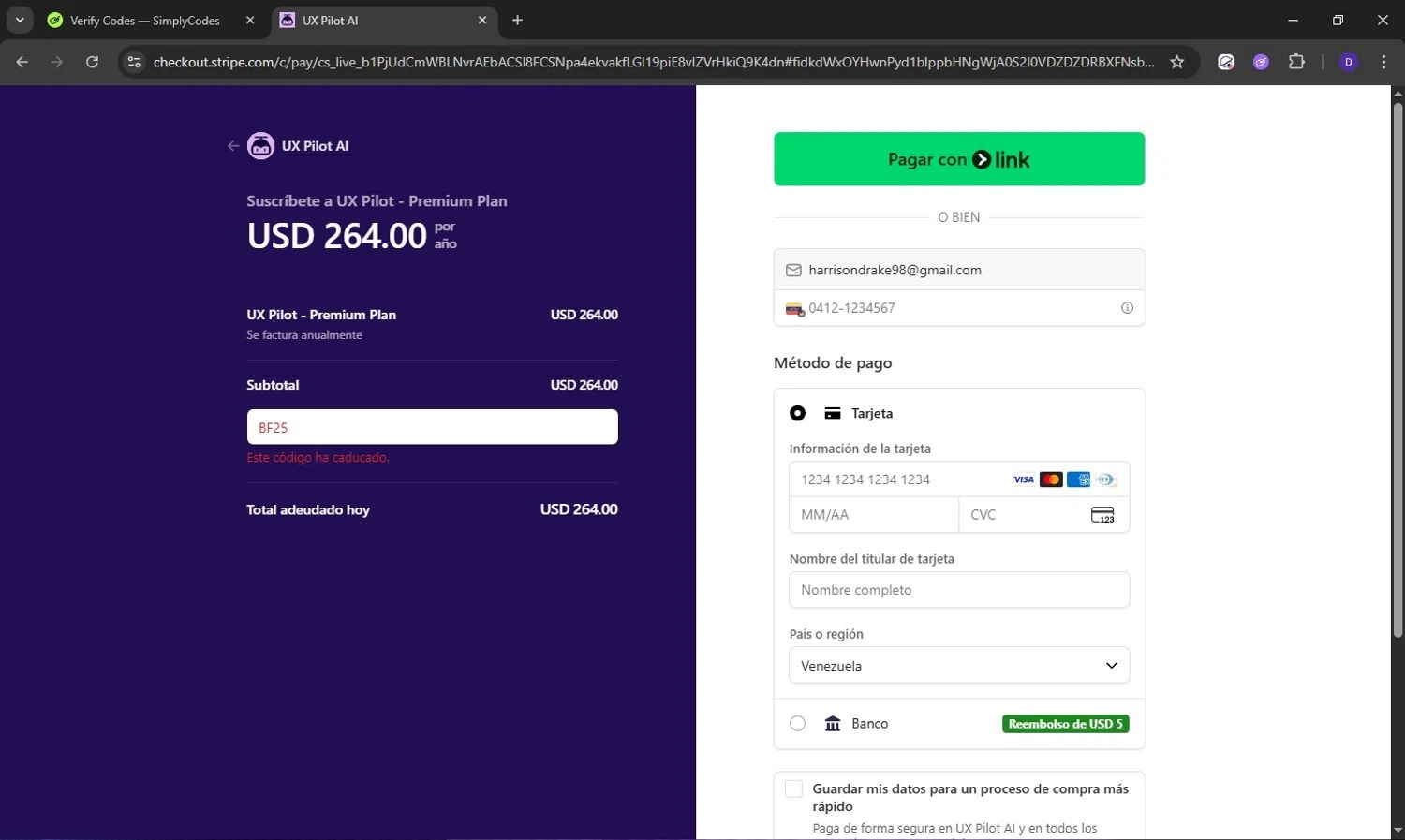Click the envelope icon in the email field
Screen dimensions: 1405x840
pos(793,270)
